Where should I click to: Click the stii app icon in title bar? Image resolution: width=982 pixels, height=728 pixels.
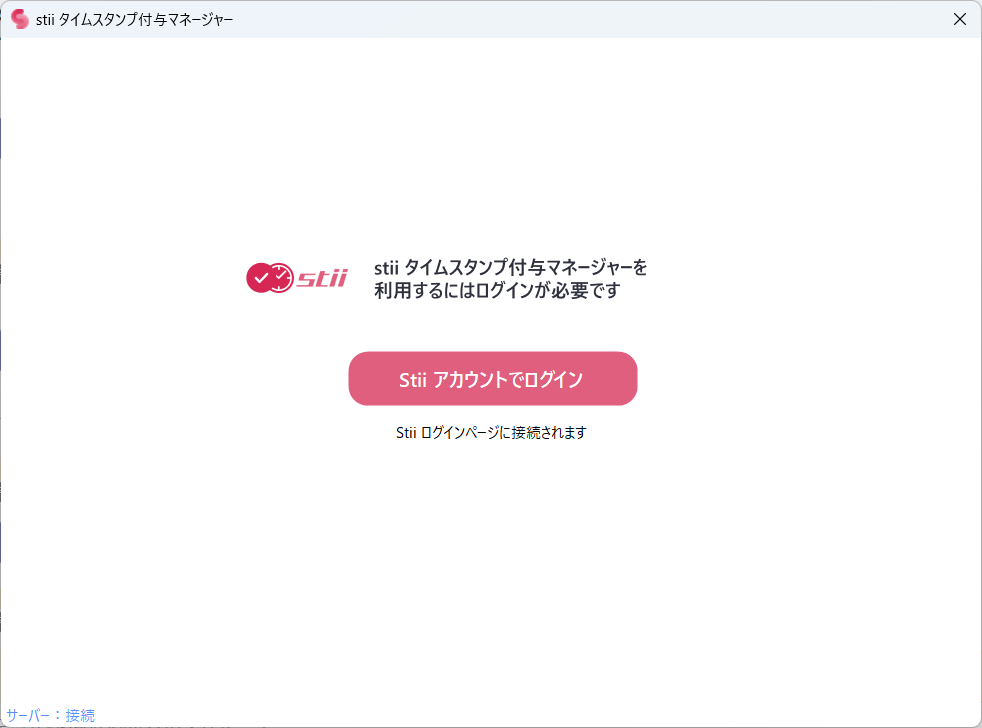tap(20, 19)
